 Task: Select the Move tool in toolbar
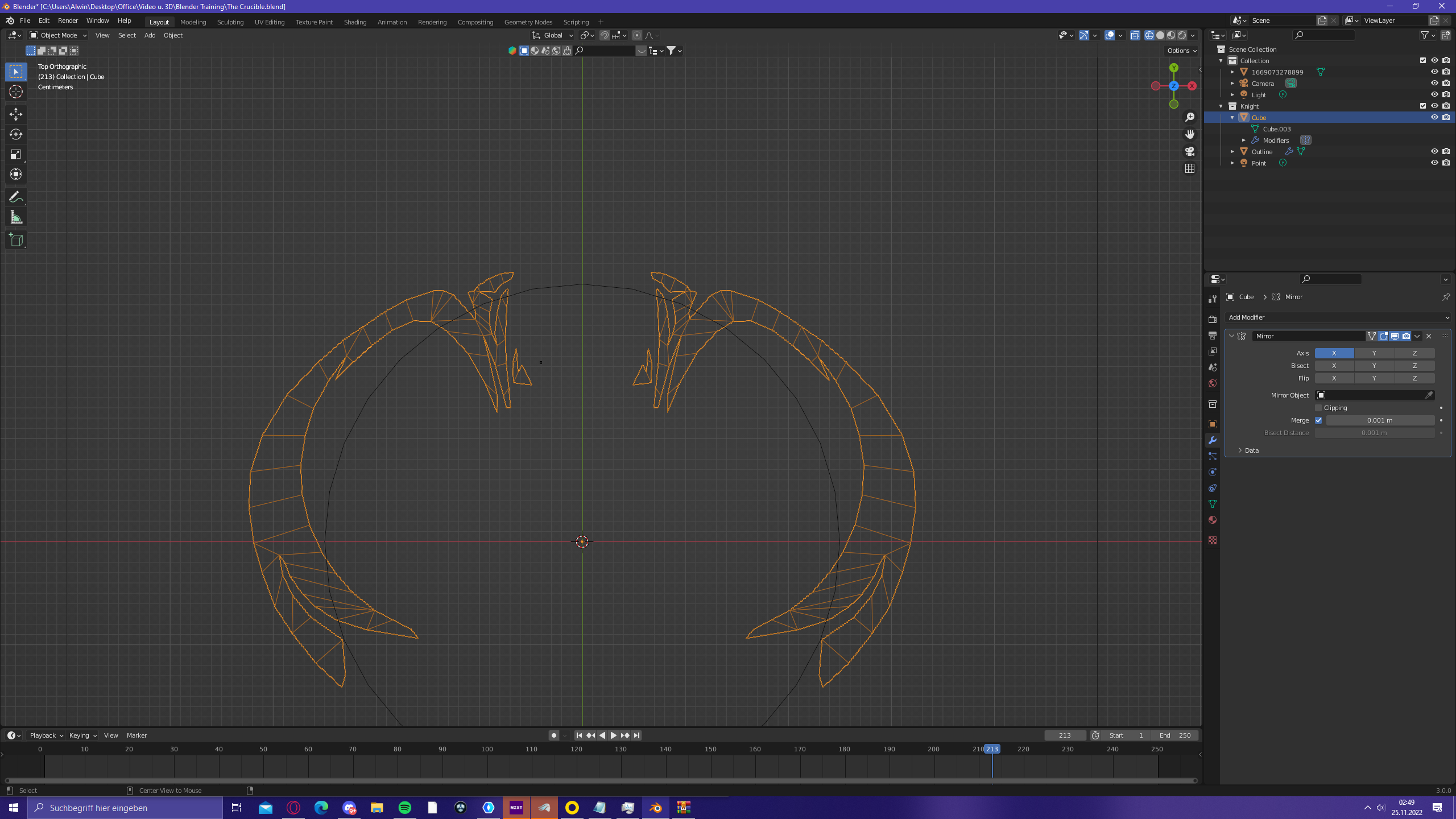(x=16, y=114)
